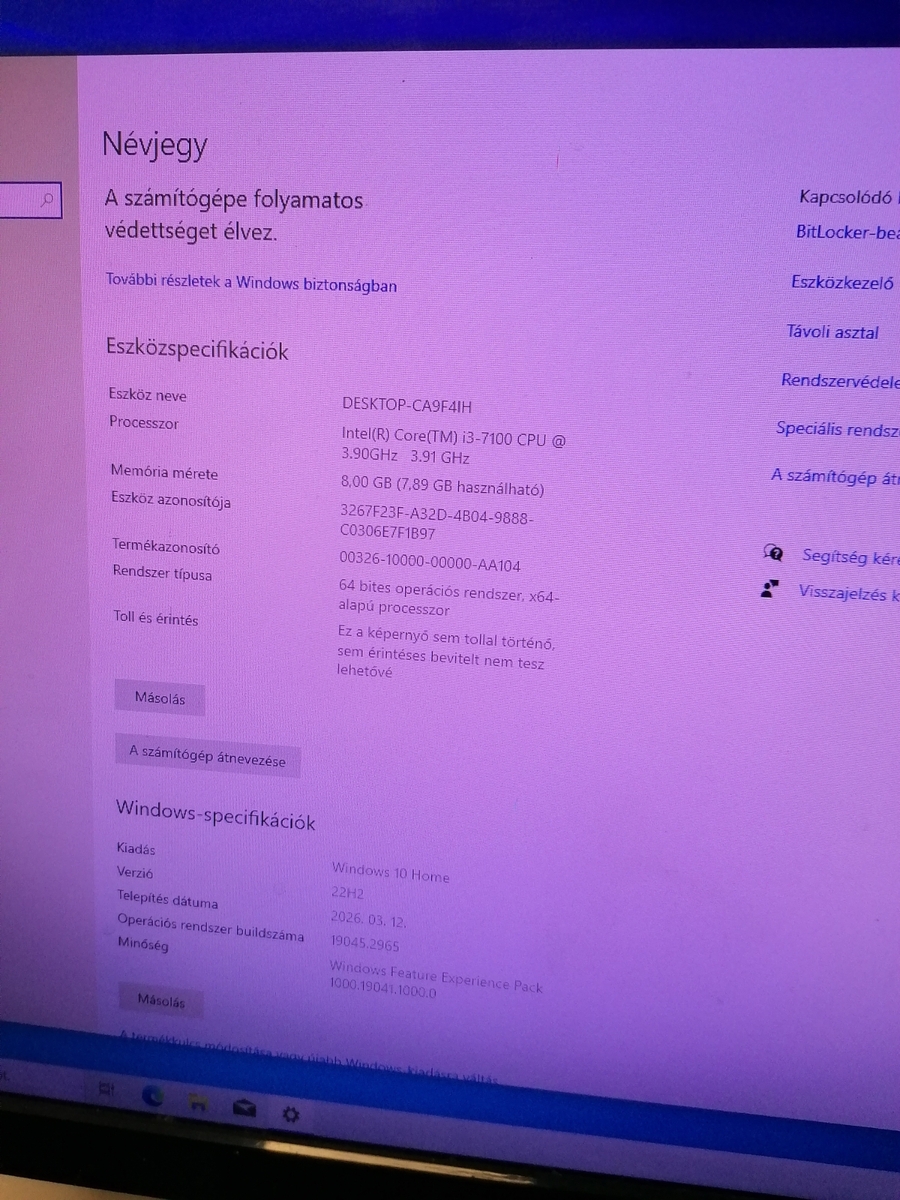Click the Névjegy page heading

pyautogui.click(x=155, y=145)
